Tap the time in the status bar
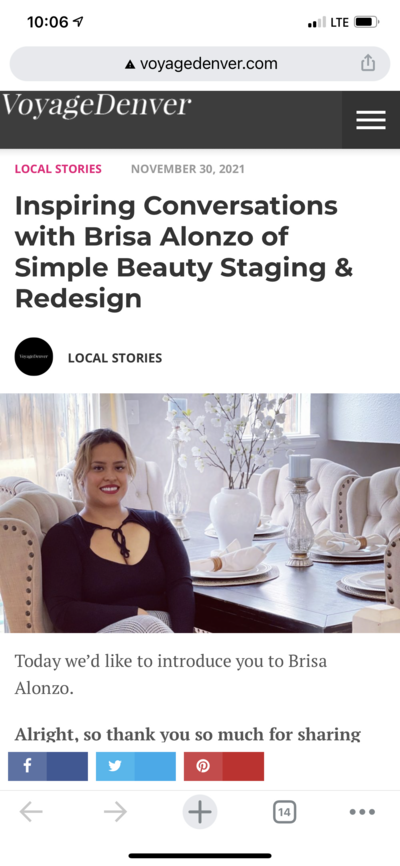This screenshot has height=866, width=400. coord(48,23)
